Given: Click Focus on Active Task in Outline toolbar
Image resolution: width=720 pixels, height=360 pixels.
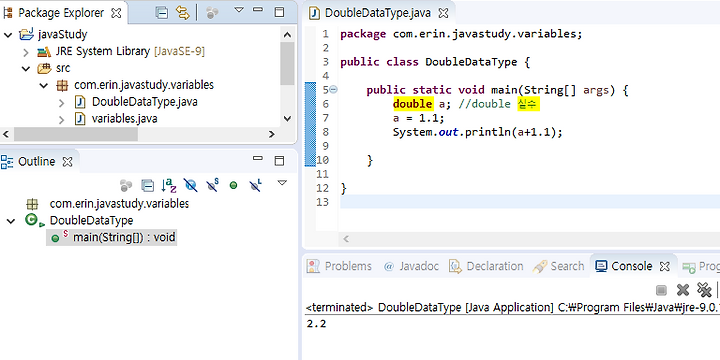Looking at the screenshot, I should click(x=126, y=186).
